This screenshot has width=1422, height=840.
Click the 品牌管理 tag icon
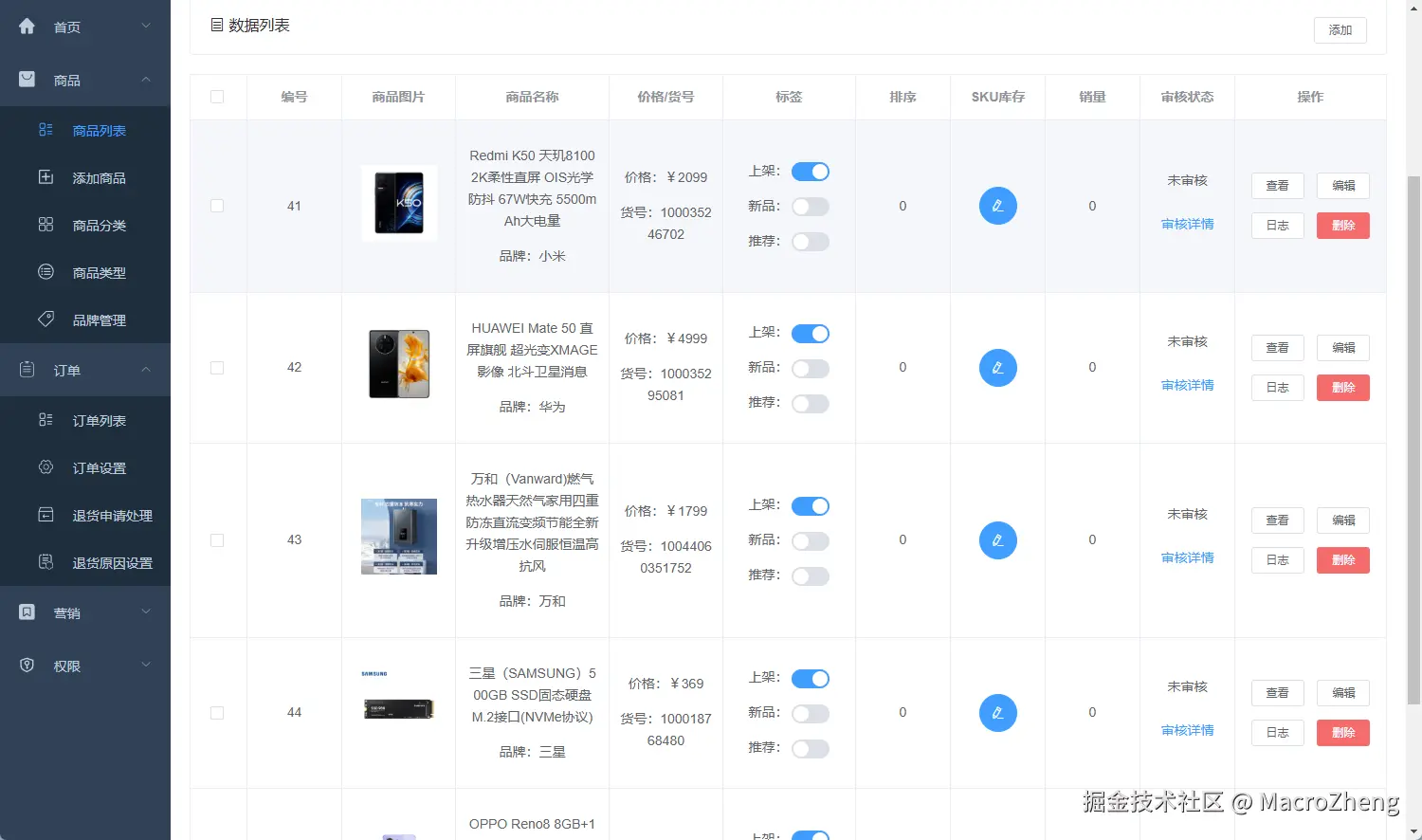(x=46, y=320)
